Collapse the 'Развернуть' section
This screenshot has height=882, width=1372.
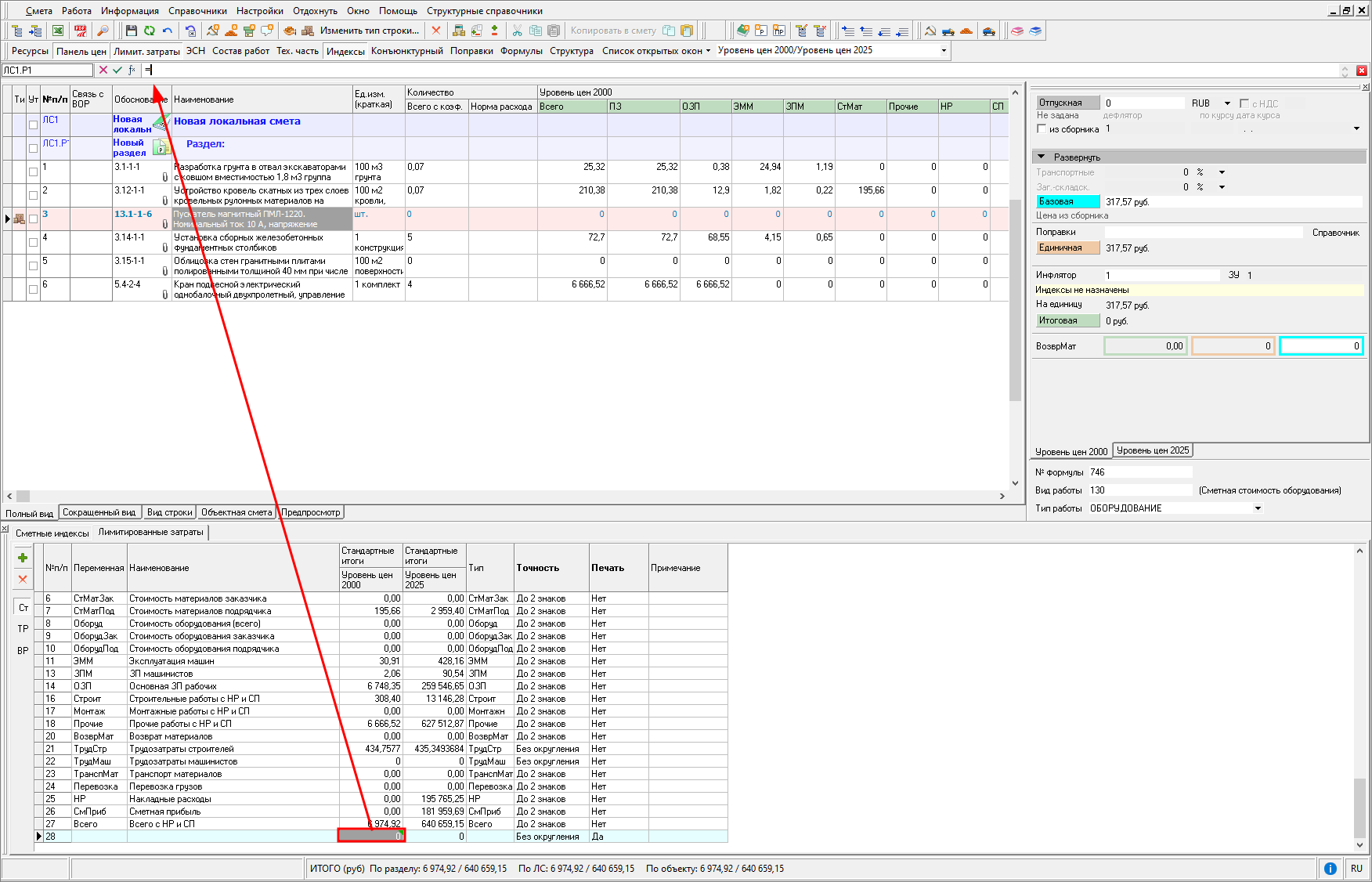pyautogui.click(x=1042, y=157)
